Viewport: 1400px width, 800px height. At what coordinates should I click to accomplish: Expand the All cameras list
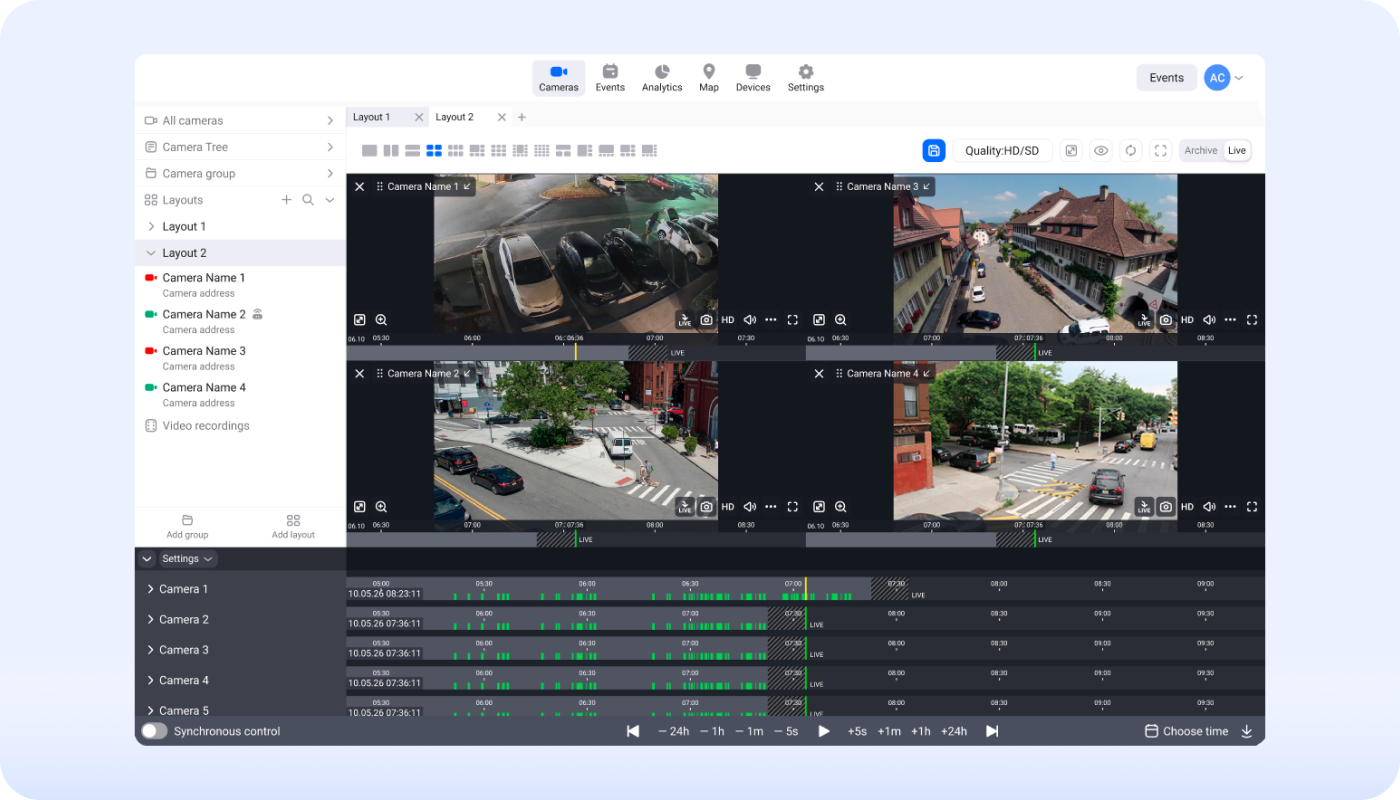click(240, 120)
